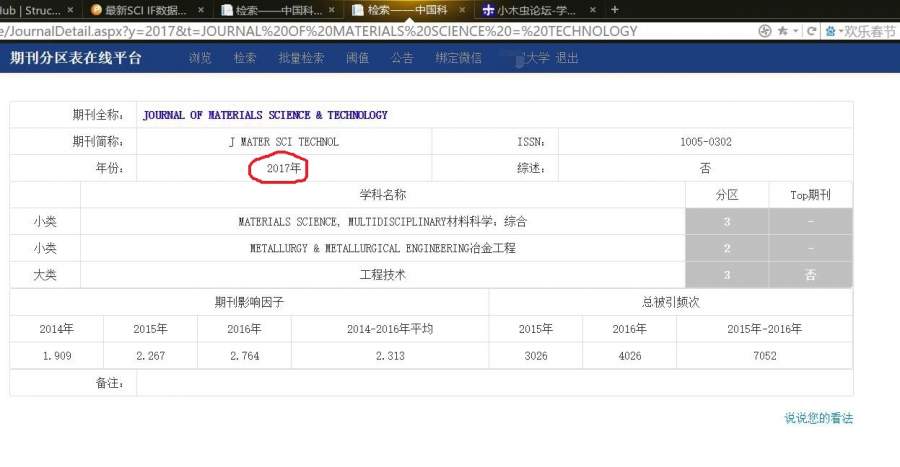Click the Top期刊 value 否 in 工程技术 row
900x467 pixels.
[810, 275]
